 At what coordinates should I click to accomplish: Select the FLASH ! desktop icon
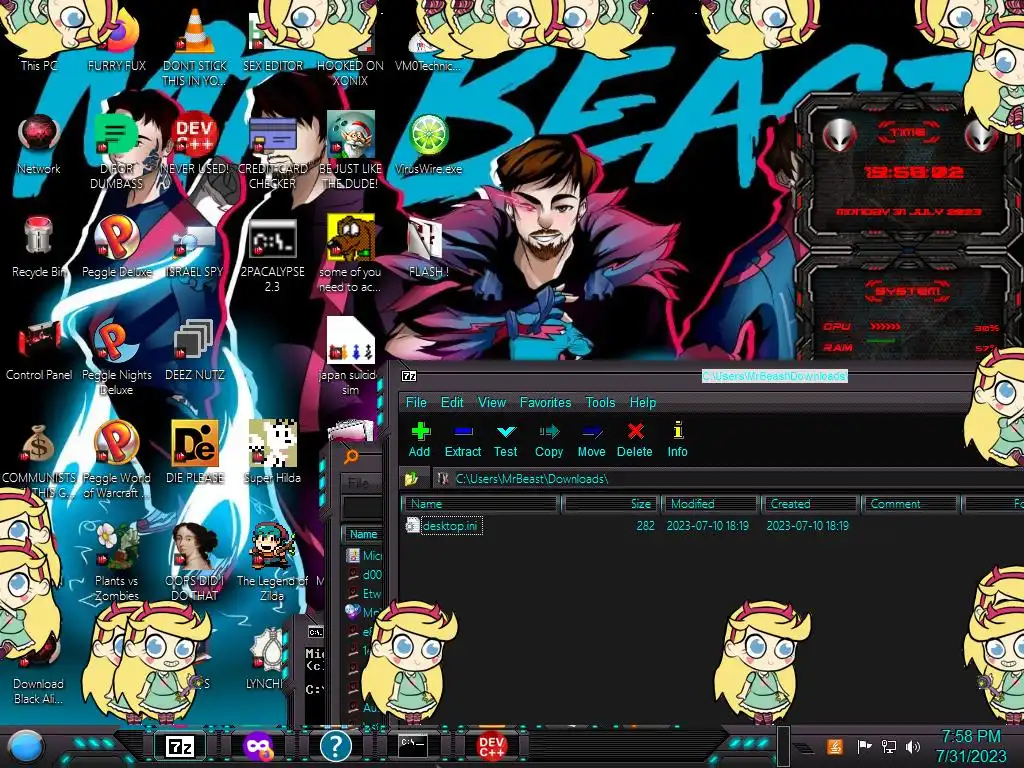[428, 247]
